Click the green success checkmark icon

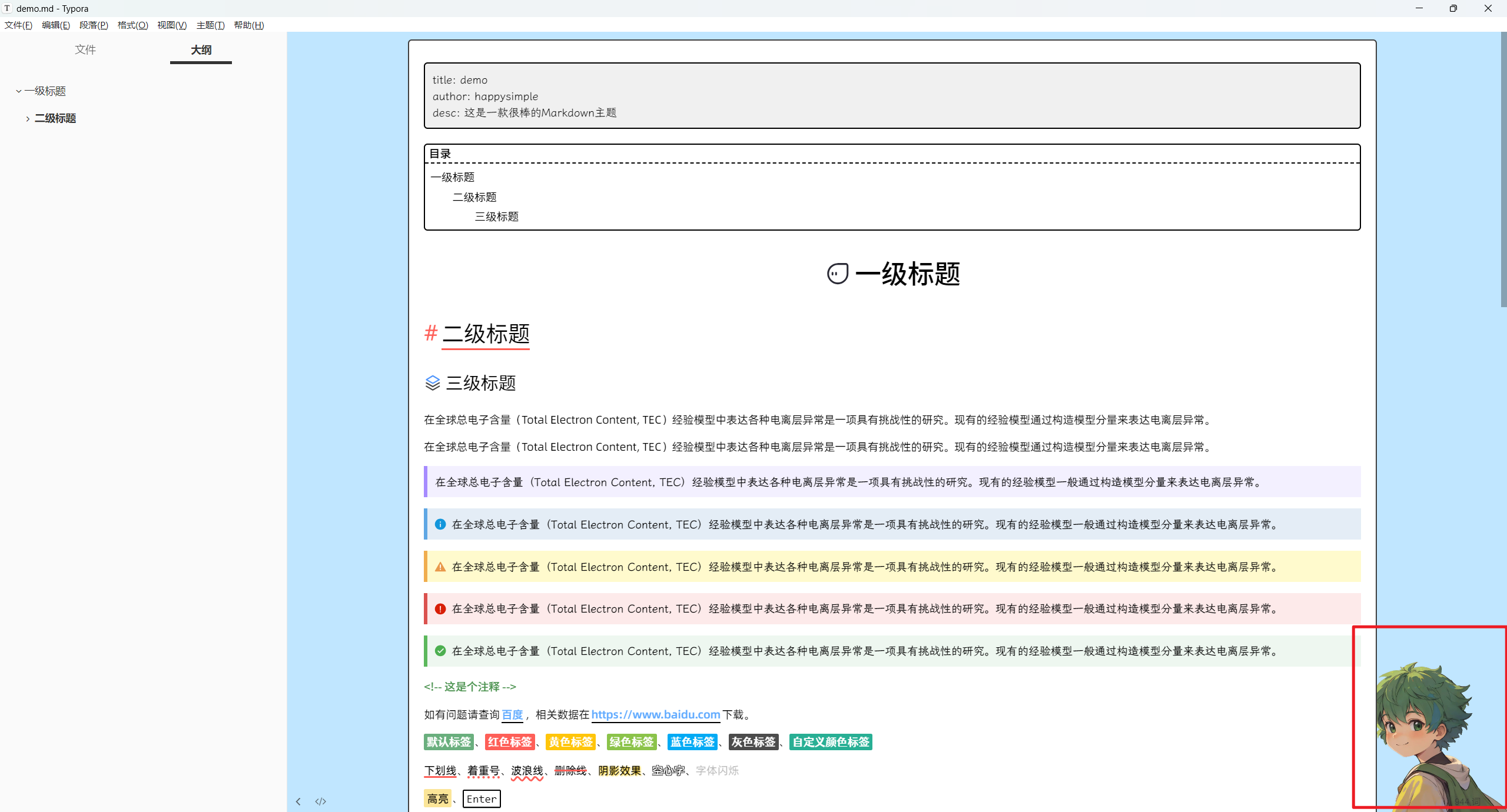coord(440,651)
